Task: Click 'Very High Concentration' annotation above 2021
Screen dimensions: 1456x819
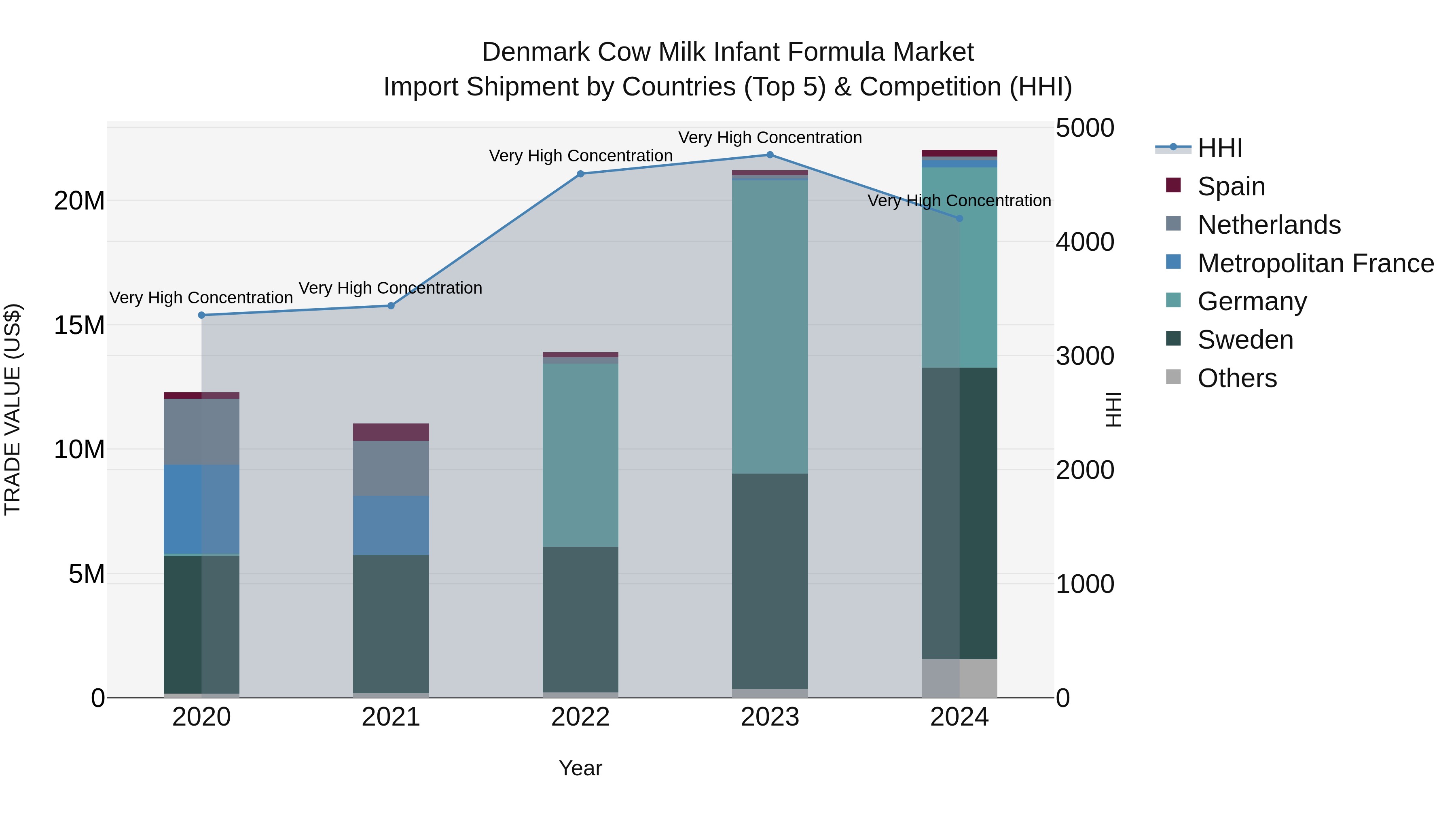Action: pyautogui.click(x=391, y=288)
